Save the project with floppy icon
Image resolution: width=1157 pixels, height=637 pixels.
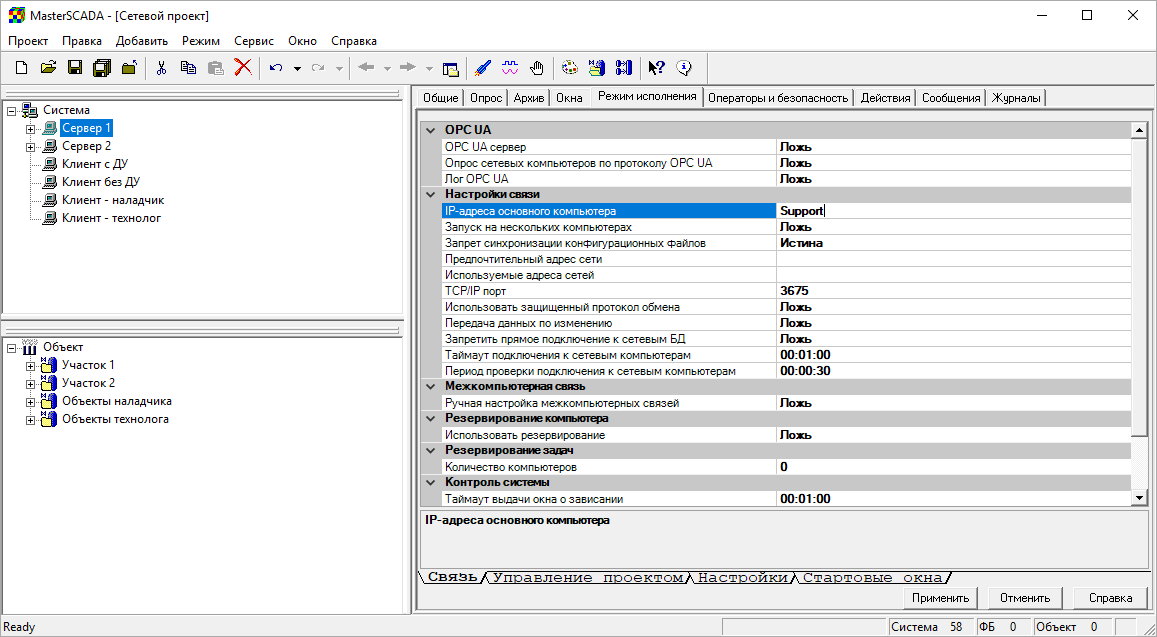pos(75,68)
